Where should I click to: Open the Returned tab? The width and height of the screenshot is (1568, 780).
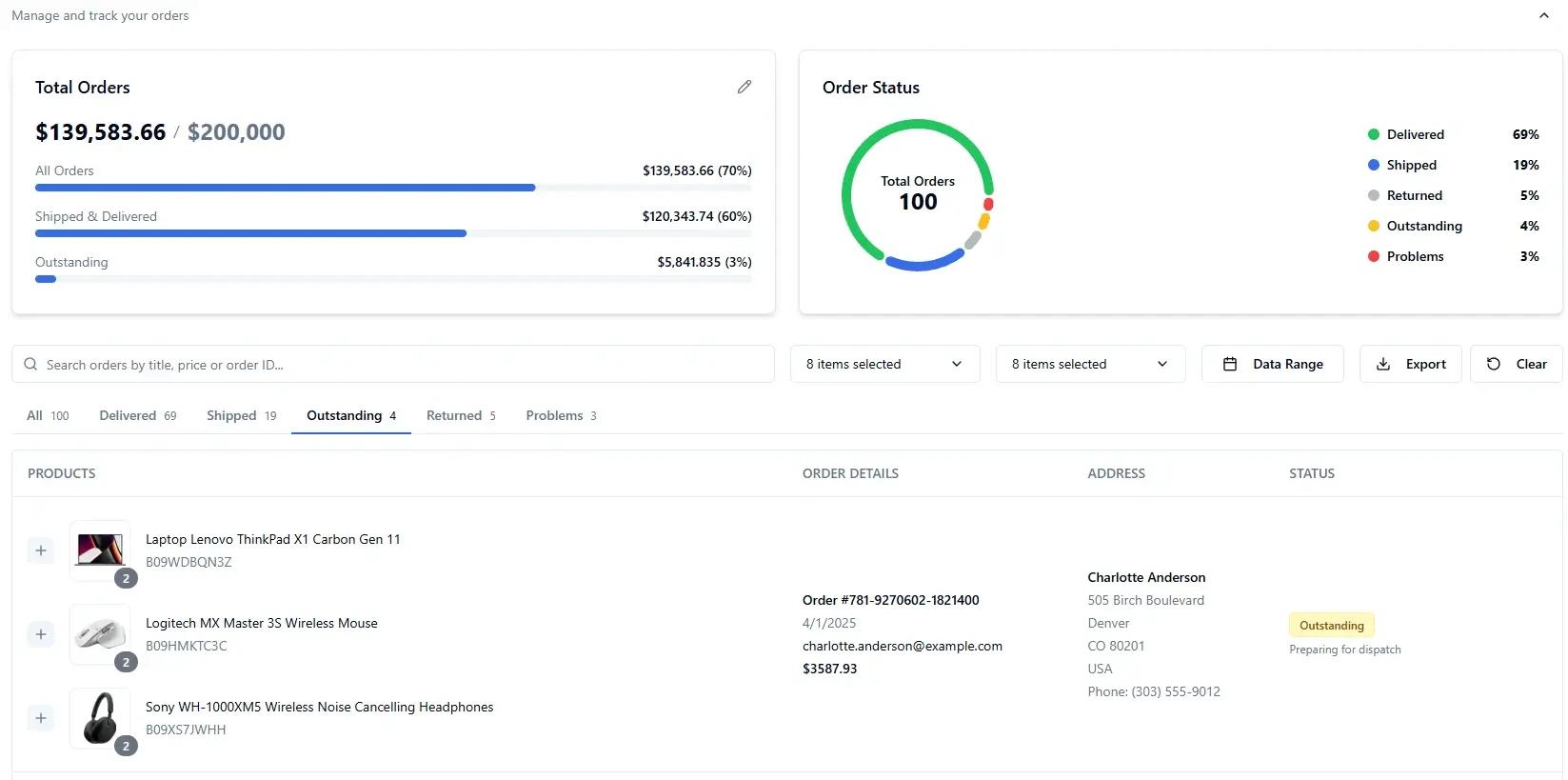(x=461, y=415)
